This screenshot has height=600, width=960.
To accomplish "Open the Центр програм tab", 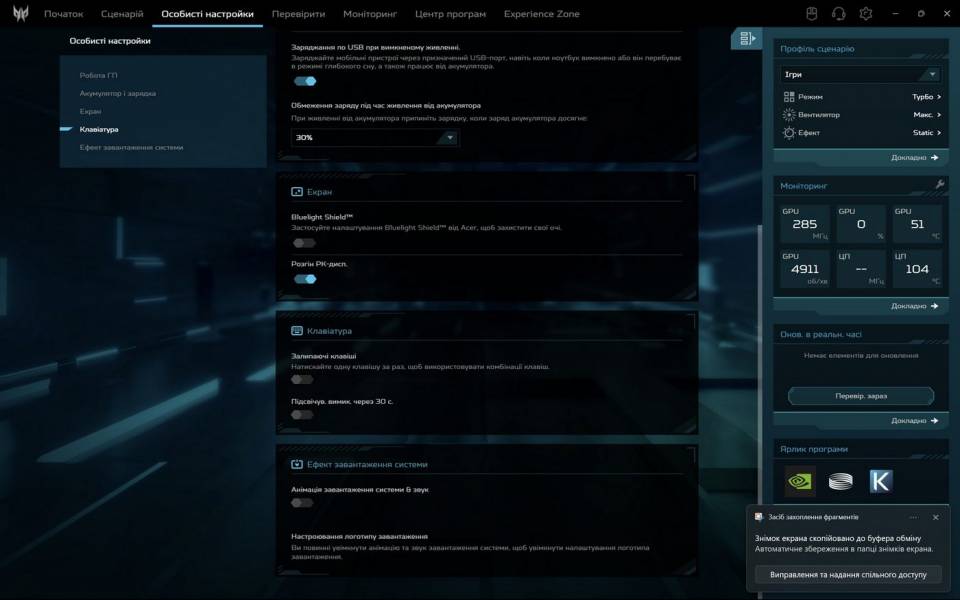I will 450,14.
